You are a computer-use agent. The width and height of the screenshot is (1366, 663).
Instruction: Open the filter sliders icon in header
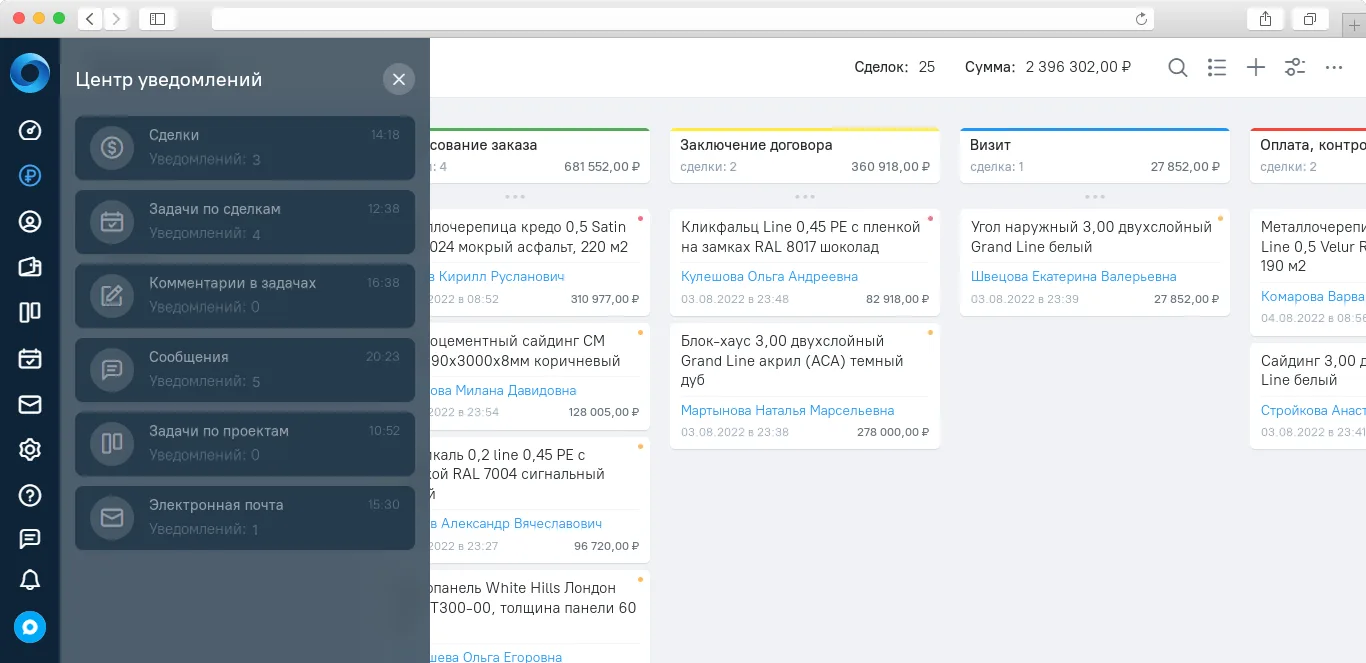[x=1295, y=67]
